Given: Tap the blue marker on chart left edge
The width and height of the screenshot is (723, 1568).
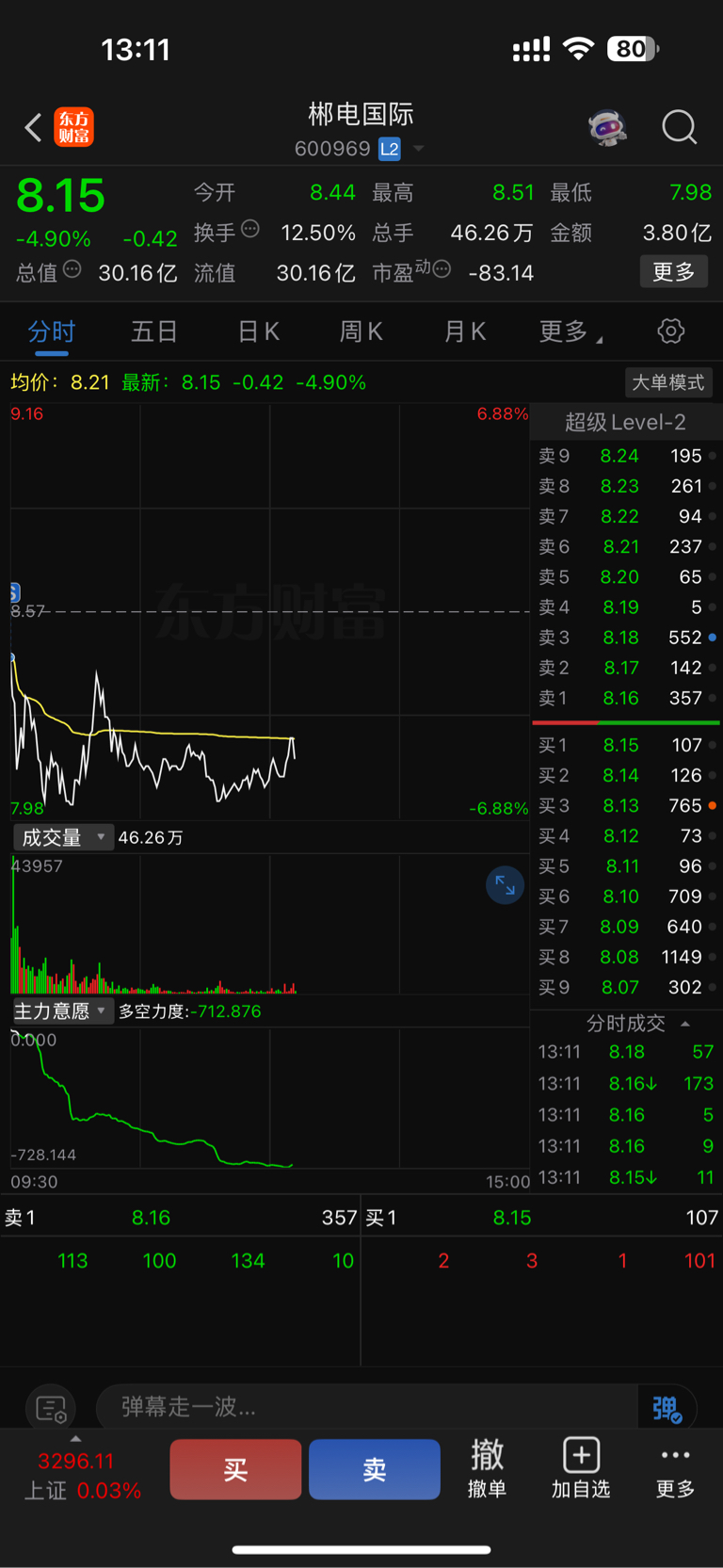Looking at the screenshot, I should click(14, 592).
